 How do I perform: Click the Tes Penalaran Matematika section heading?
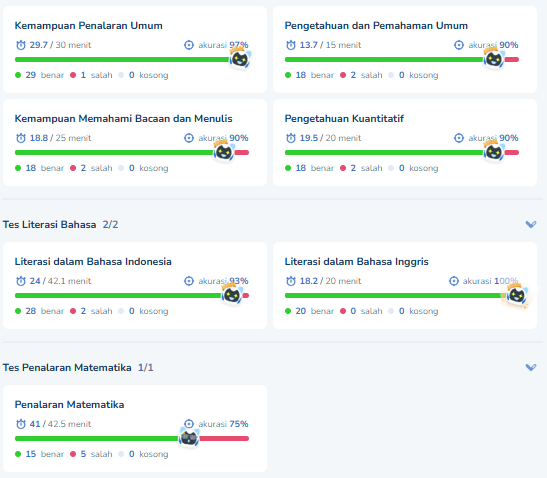pos(67,368)
